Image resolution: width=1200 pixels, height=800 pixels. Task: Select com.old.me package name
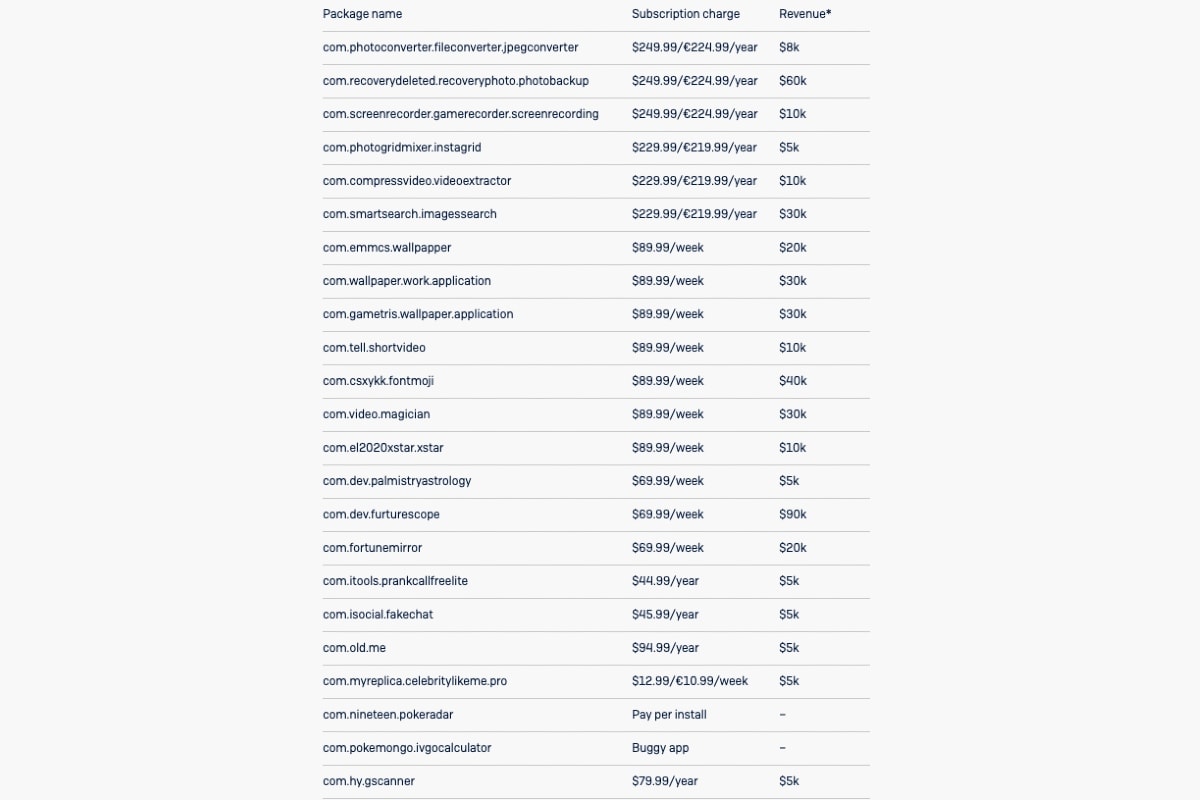(x=354, y=648)
